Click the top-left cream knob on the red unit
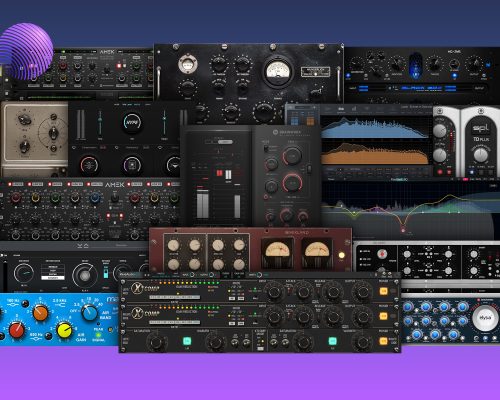Image resolution: width=500 pixels, height=400 pixels. tap(173, 245)
